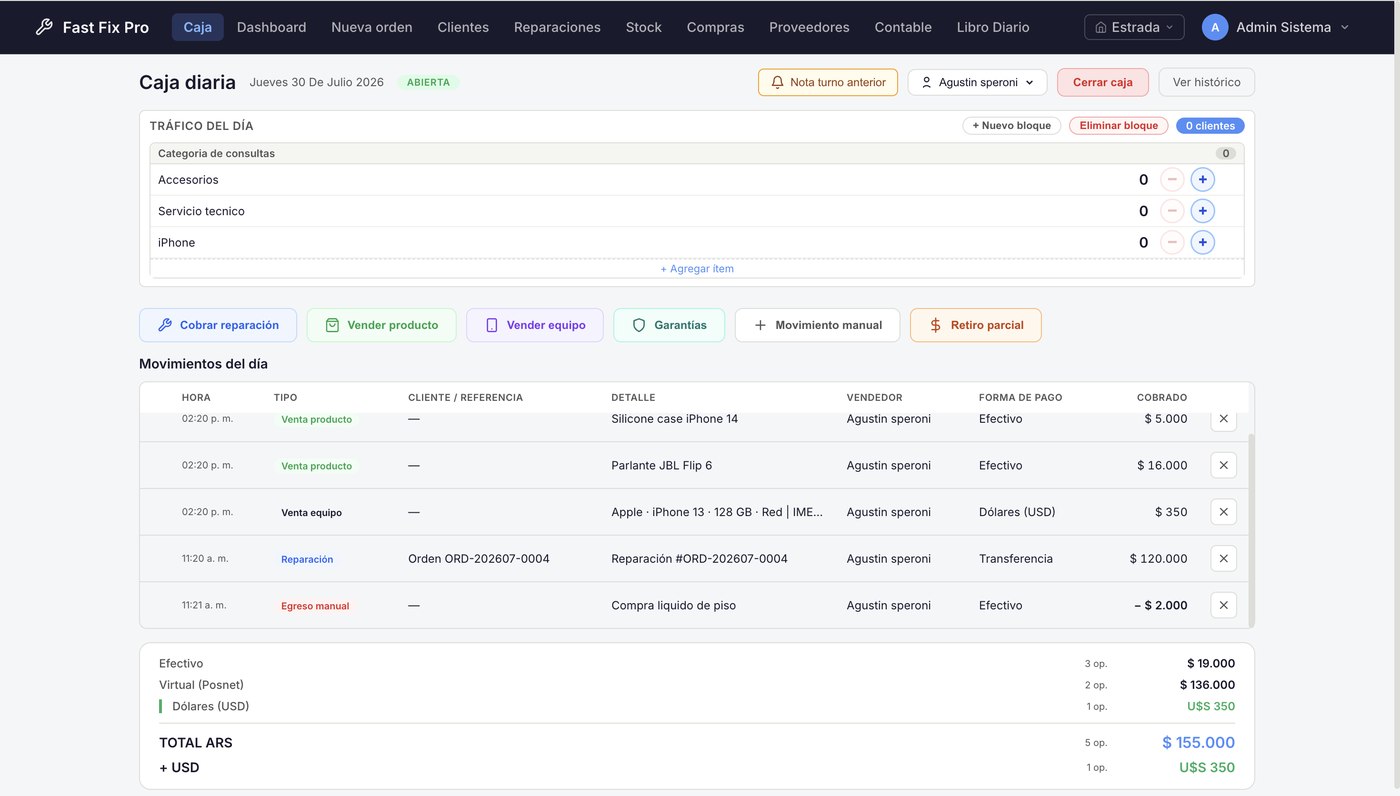1400x796 pixels.
Task: Increment the iPhone consultas count
Action: [1202, 242]
